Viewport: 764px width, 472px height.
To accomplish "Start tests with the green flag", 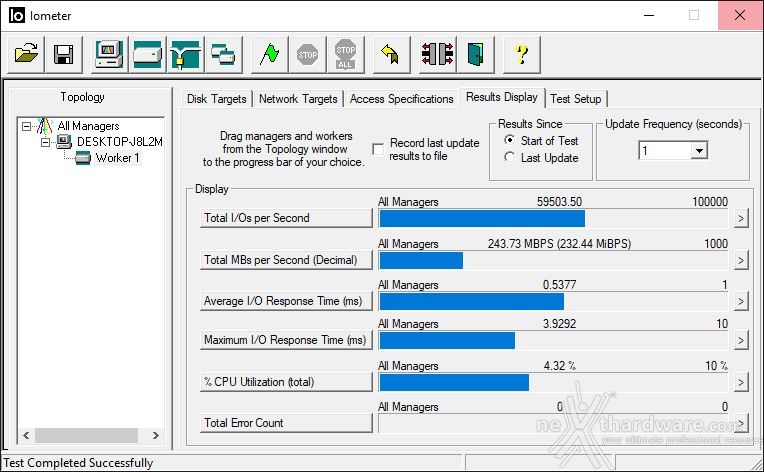I will click(269, 54).
